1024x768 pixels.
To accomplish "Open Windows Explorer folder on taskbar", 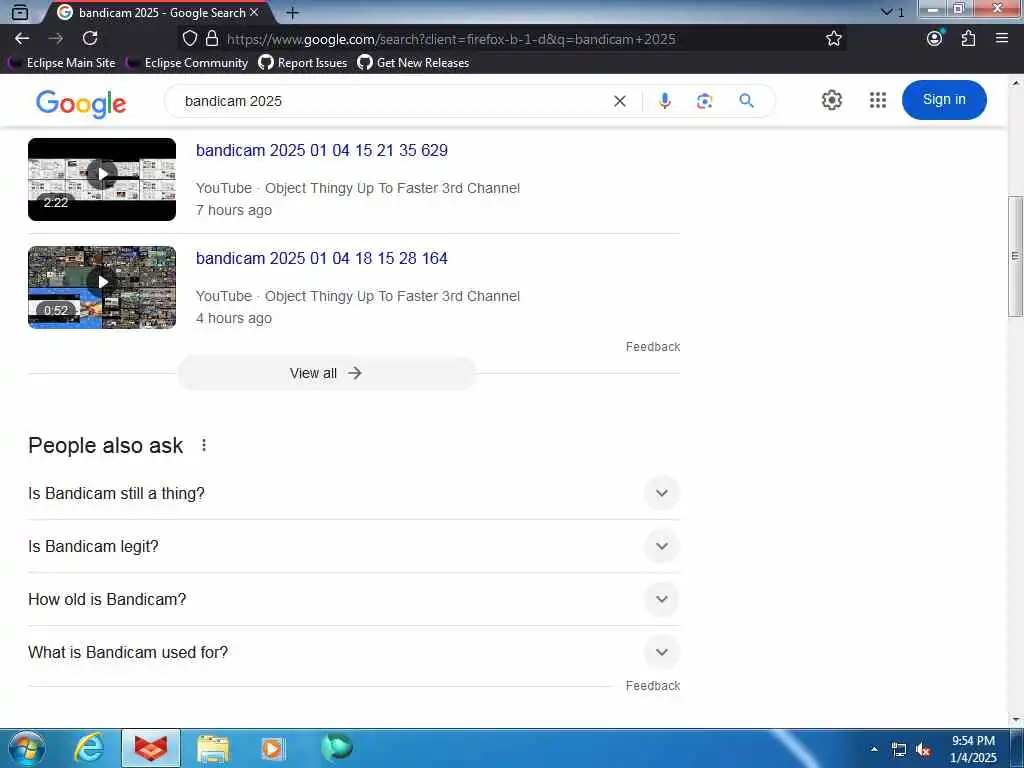I will pyautogui.click(x=213, y=748).
